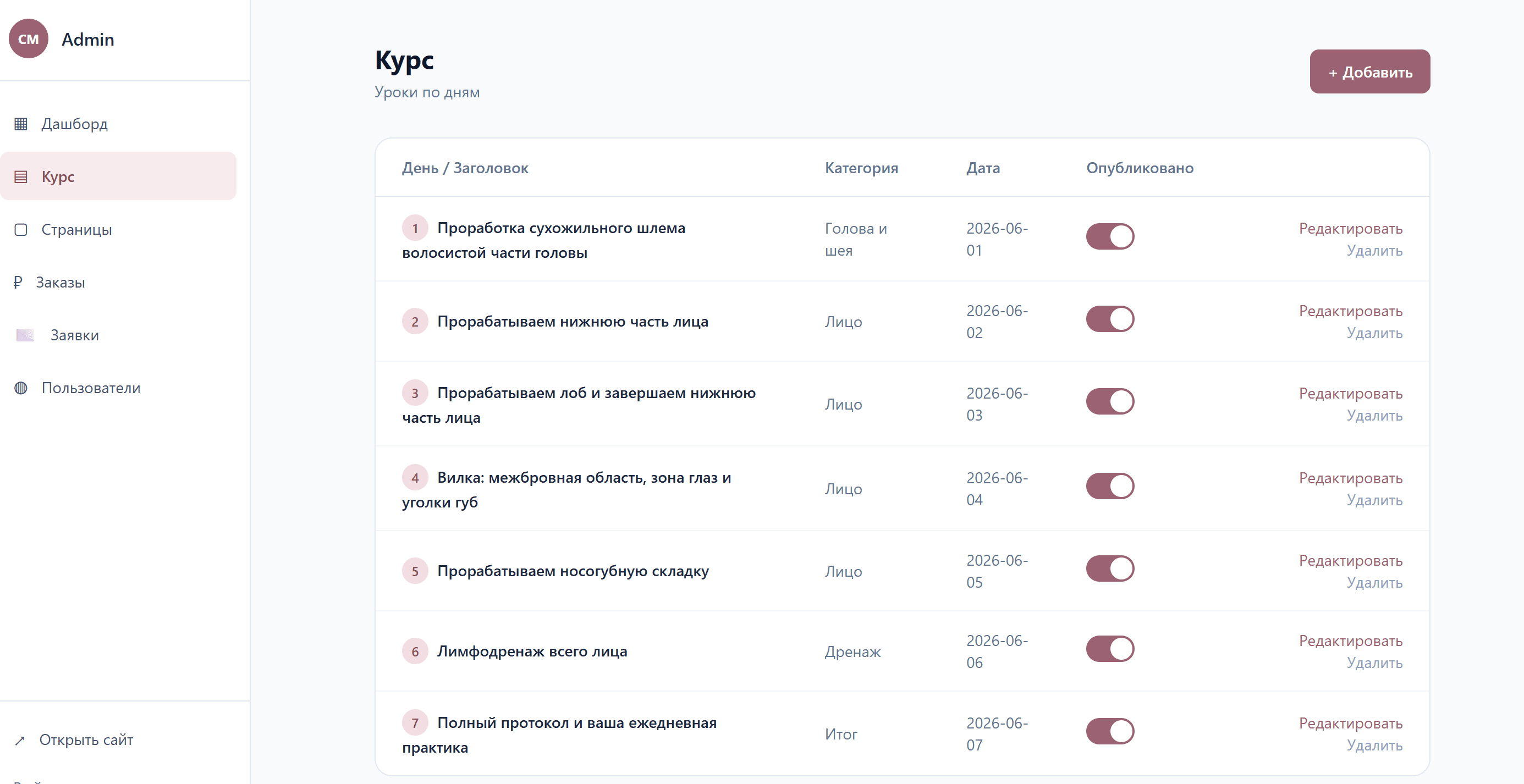Select Курс in the sidebar menu
Screen dimensions: 1524x784
tap(118, 177)
